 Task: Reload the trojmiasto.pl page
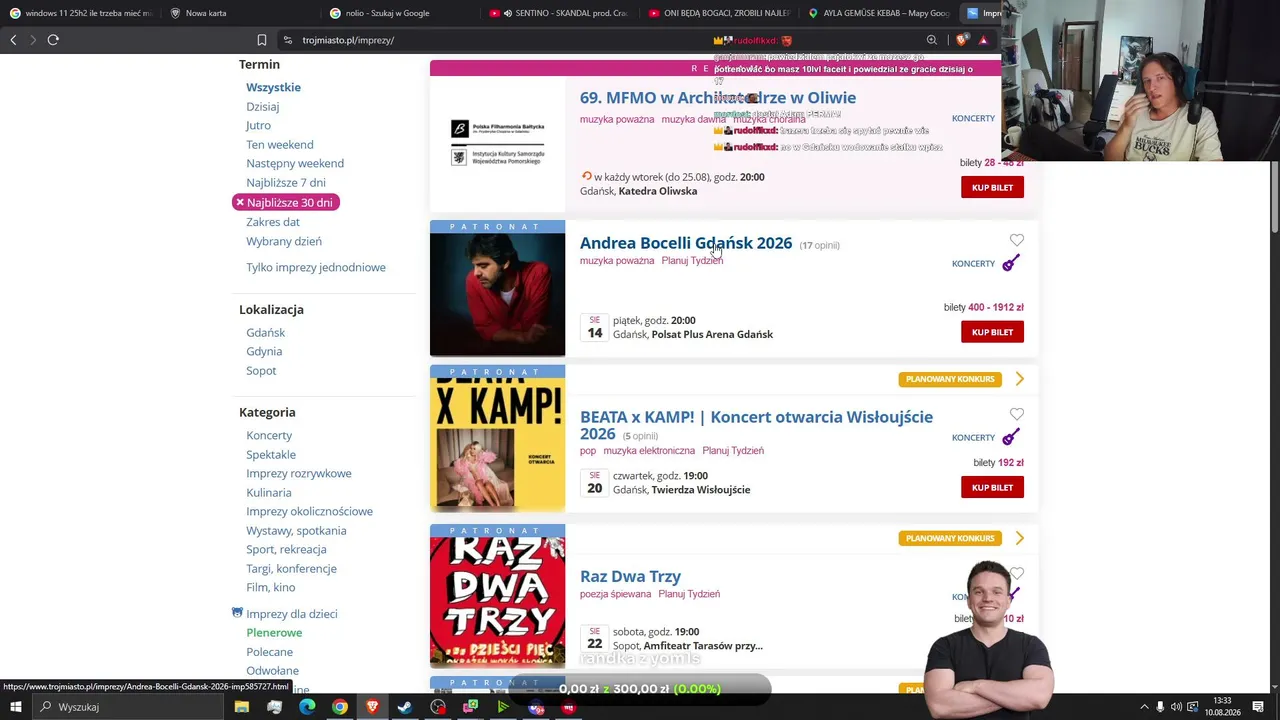click(53, 40)
